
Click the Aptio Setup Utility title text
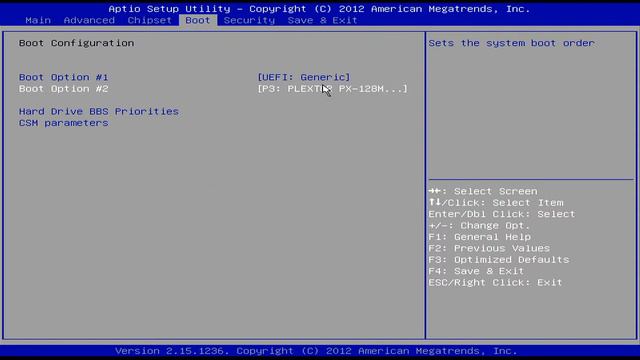[319, 9]
